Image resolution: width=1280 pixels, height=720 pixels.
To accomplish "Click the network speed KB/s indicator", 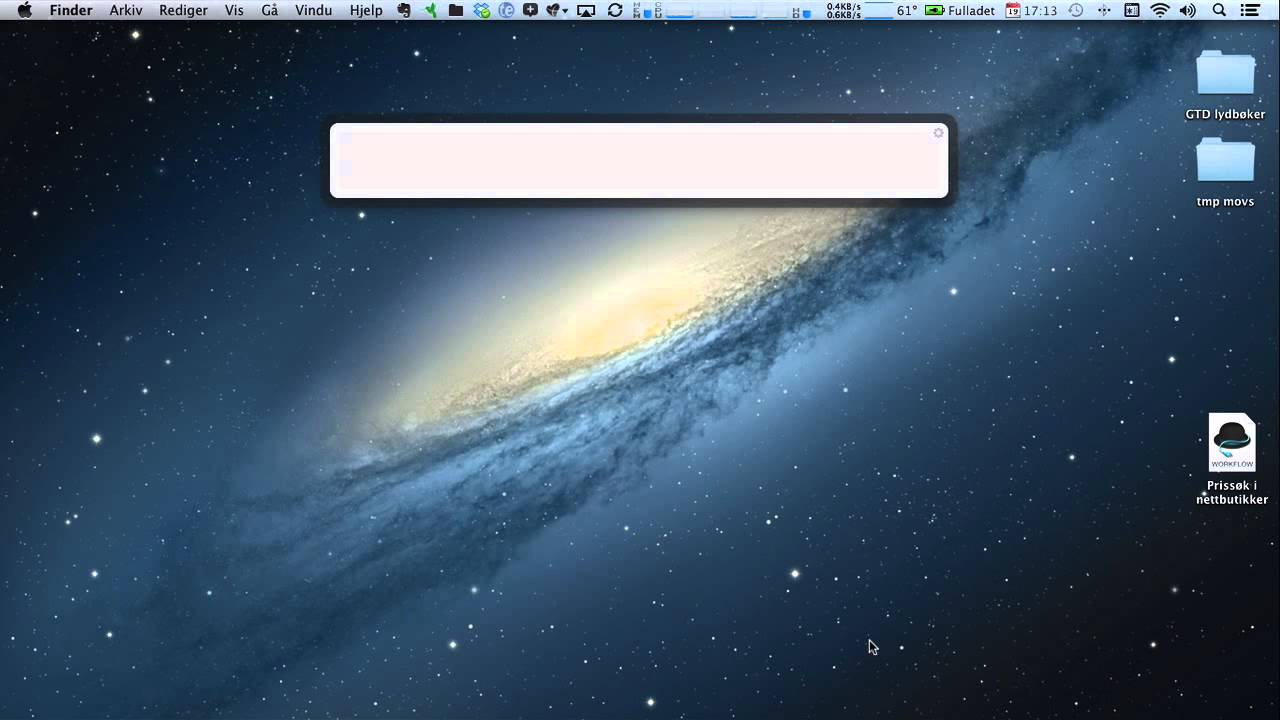I will [844, 10].
